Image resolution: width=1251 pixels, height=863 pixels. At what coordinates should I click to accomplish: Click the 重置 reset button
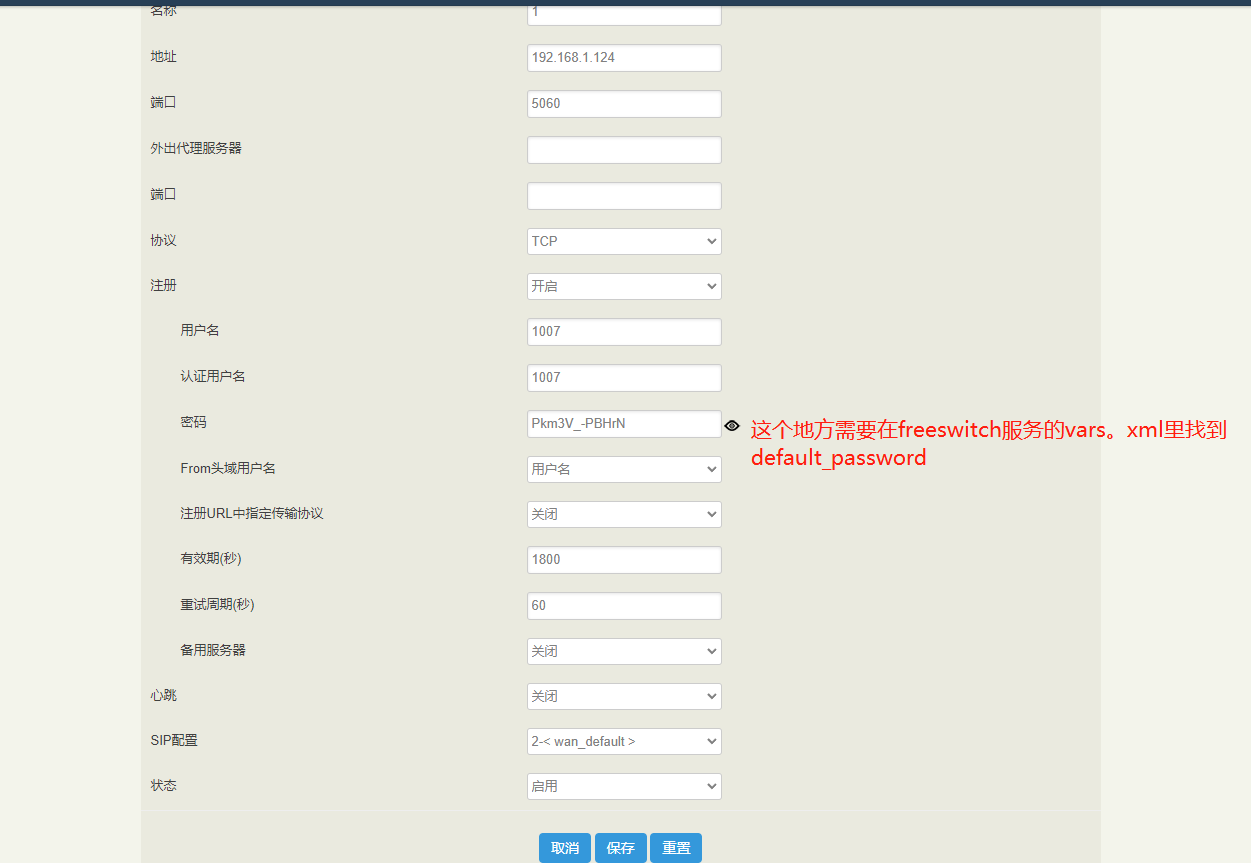(676, 847)
